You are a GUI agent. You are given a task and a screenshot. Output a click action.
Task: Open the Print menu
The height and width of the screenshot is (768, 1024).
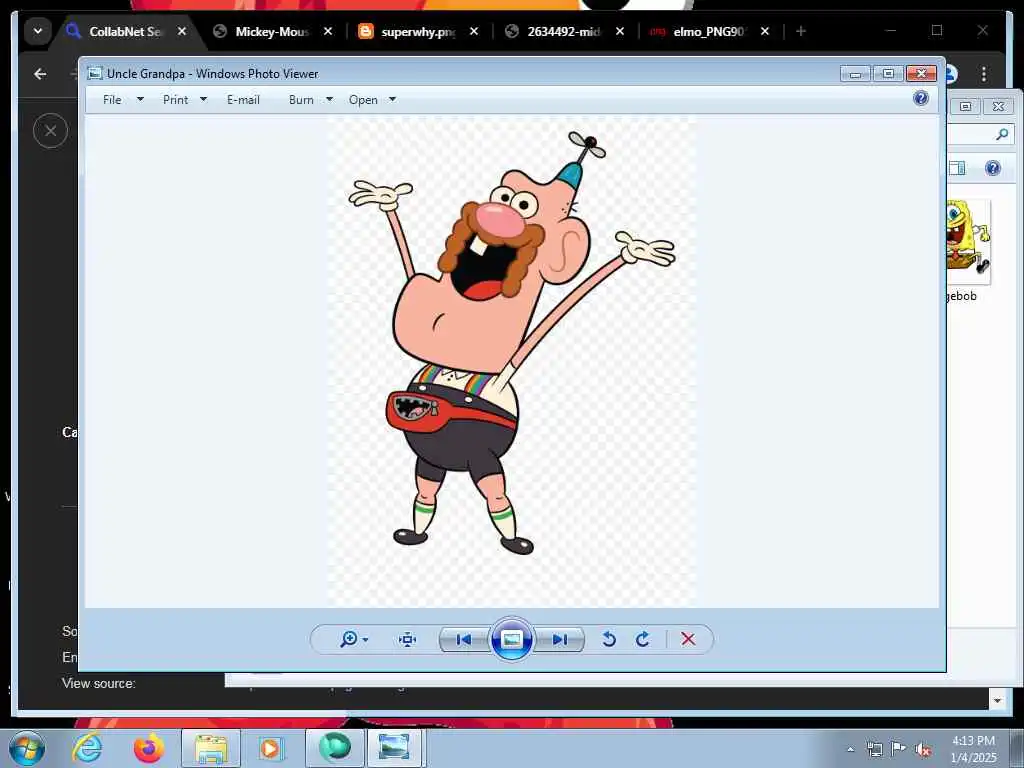click(x=176, y=100)
